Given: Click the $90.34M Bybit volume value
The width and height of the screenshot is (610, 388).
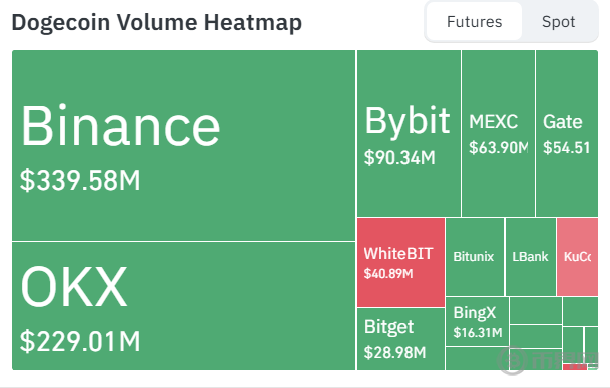Looking at the screenshot, I should click(400, 158).
